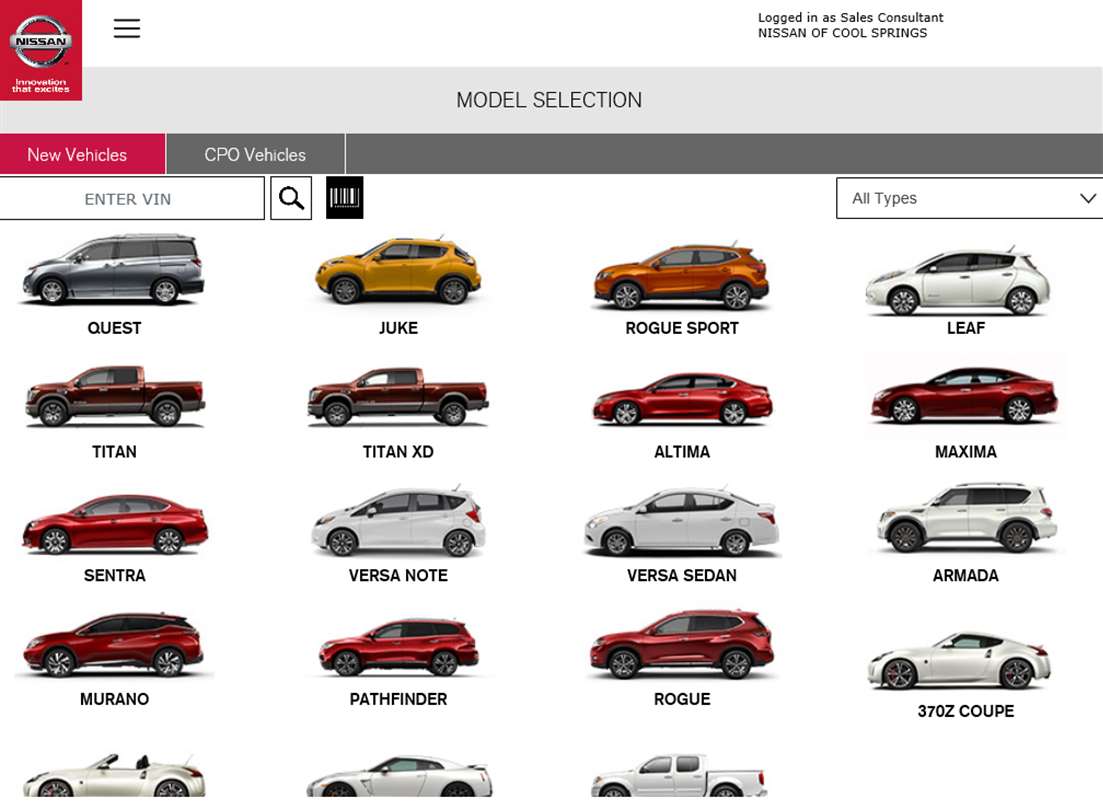Click the ROGUE label under red SUV
This screenshot has height=810, width=1103.
tap(682, 699)
